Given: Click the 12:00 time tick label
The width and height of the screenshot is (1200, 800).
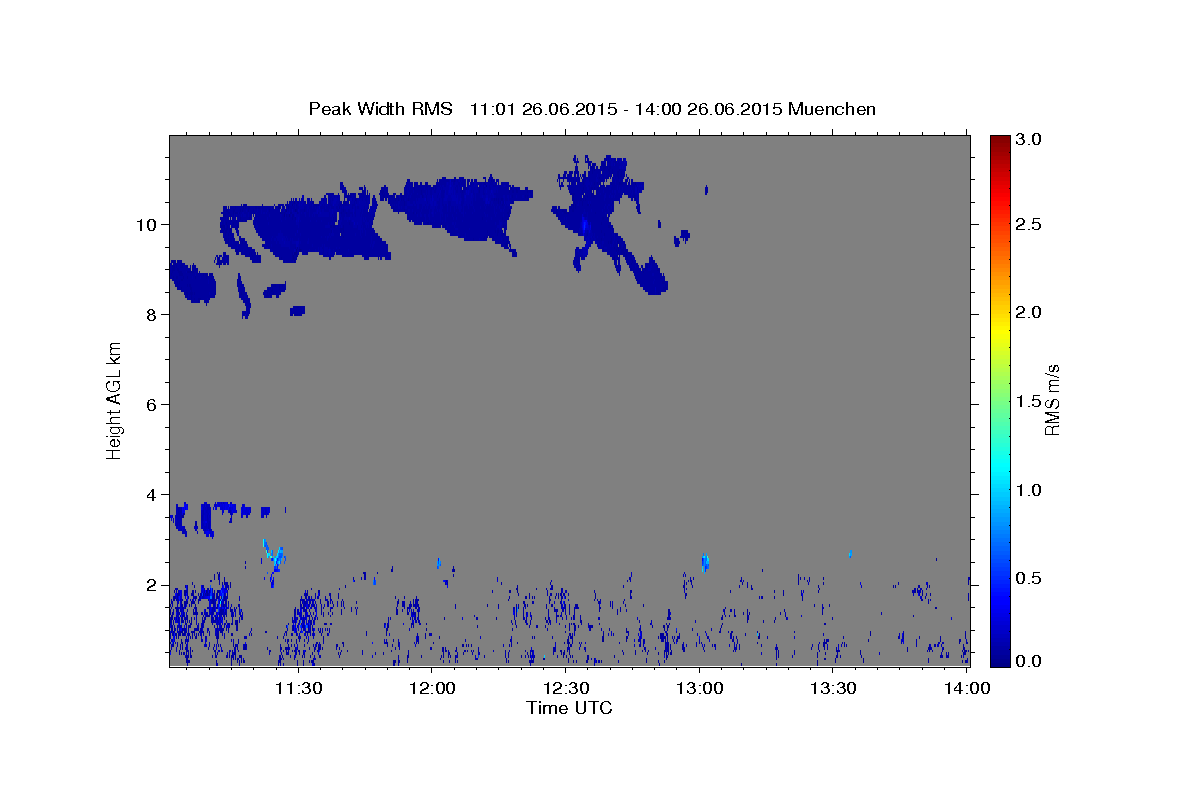Looking at the screenshot, I should [x=432, y=688].
